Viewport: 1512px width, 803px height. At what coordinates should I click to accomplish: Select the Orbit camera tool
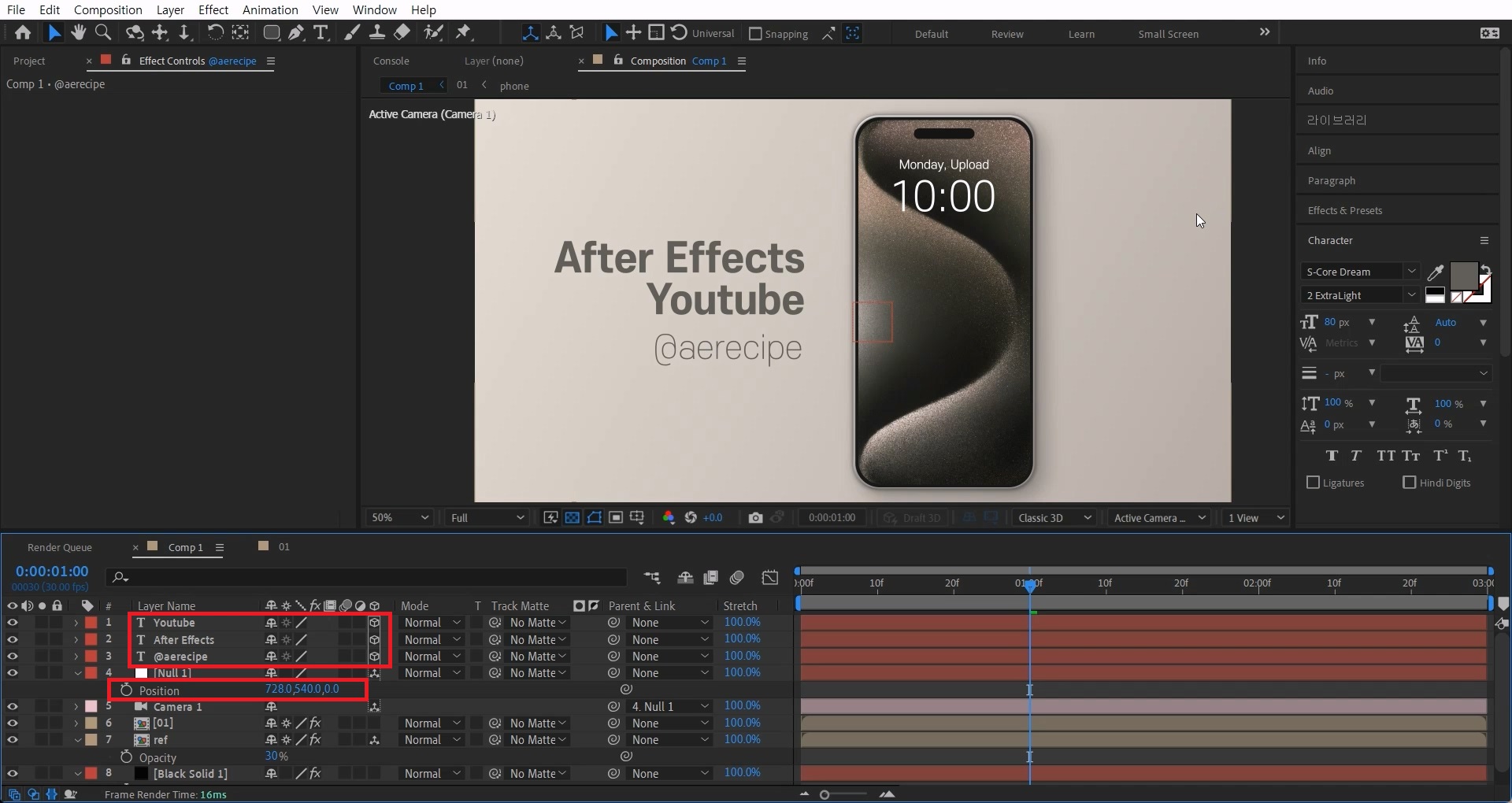tap(135, 32)
